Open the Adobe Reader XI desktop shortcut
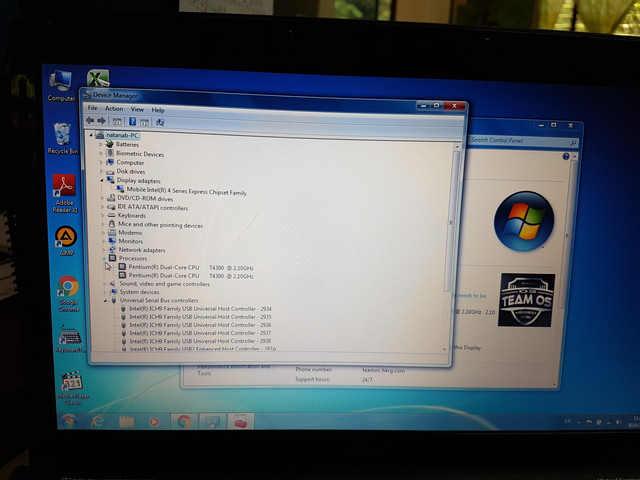The height and width of the screenshot is (480, 640). pos(64,193)
